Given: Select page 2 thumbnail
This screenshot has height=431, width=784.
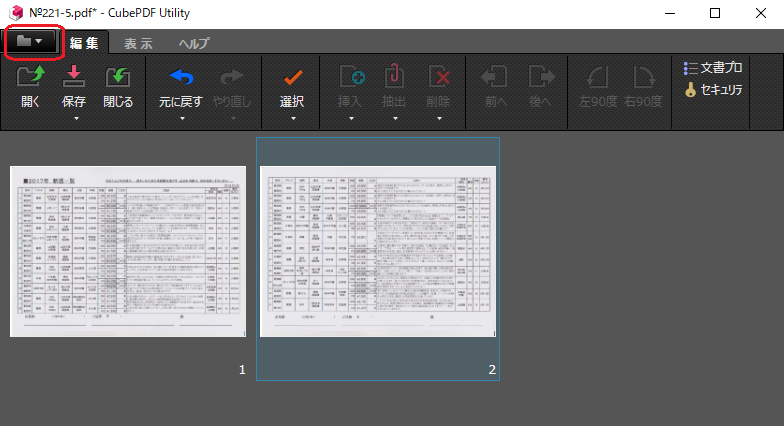Looking at the screenshot, I should [x=378, y=252].
